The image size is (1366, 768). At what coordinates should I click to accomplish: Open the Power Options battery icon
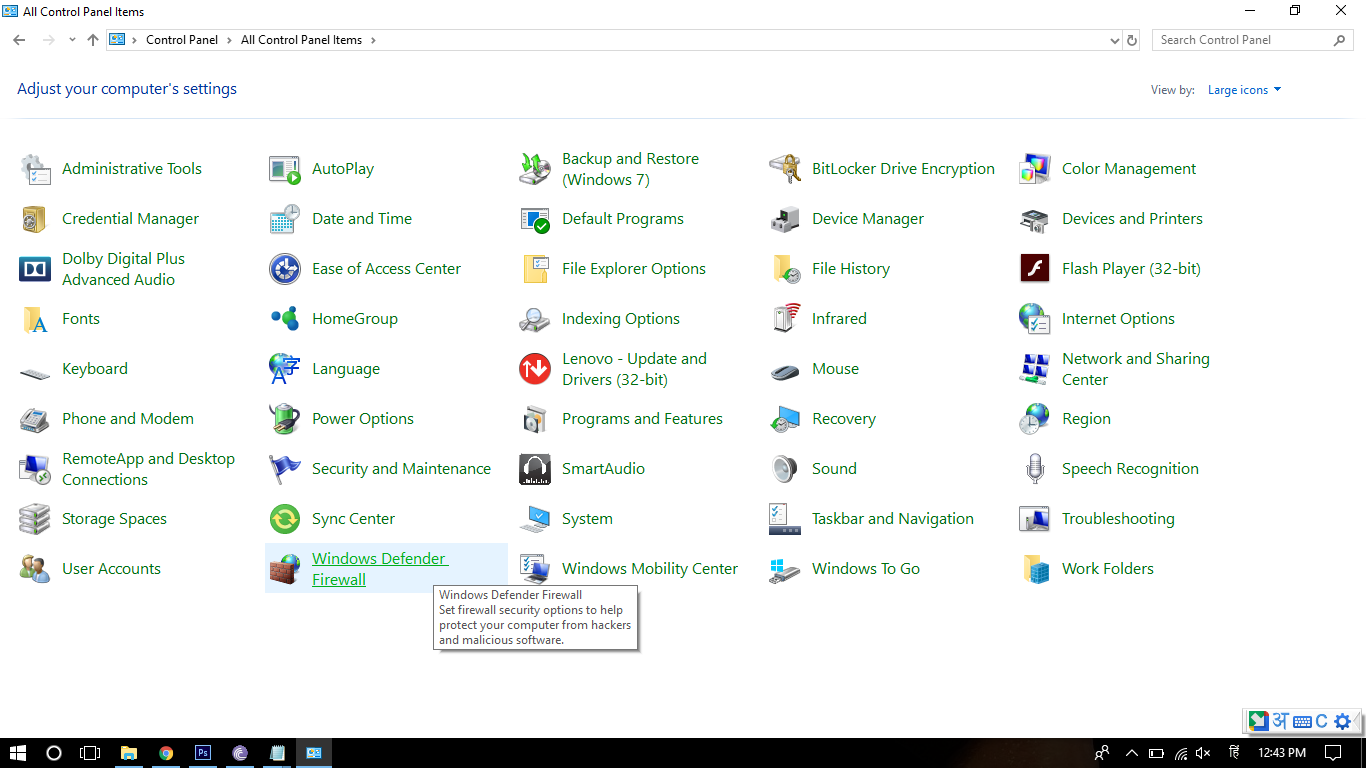point(285,419)
